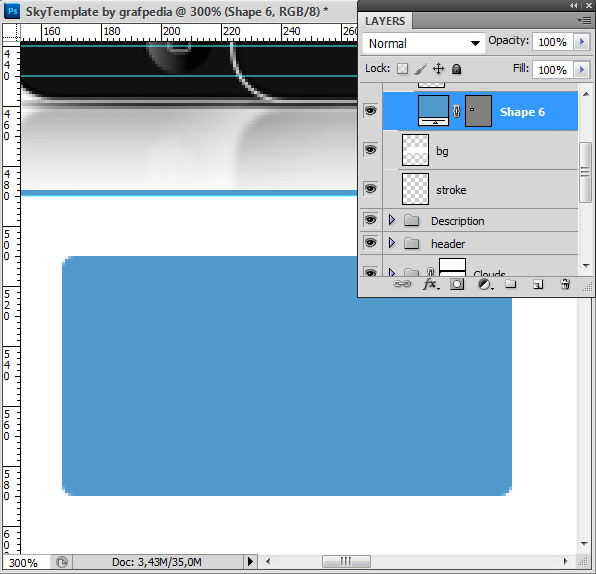
Task: Hide the stroke layer
Action: pos(370,189)
